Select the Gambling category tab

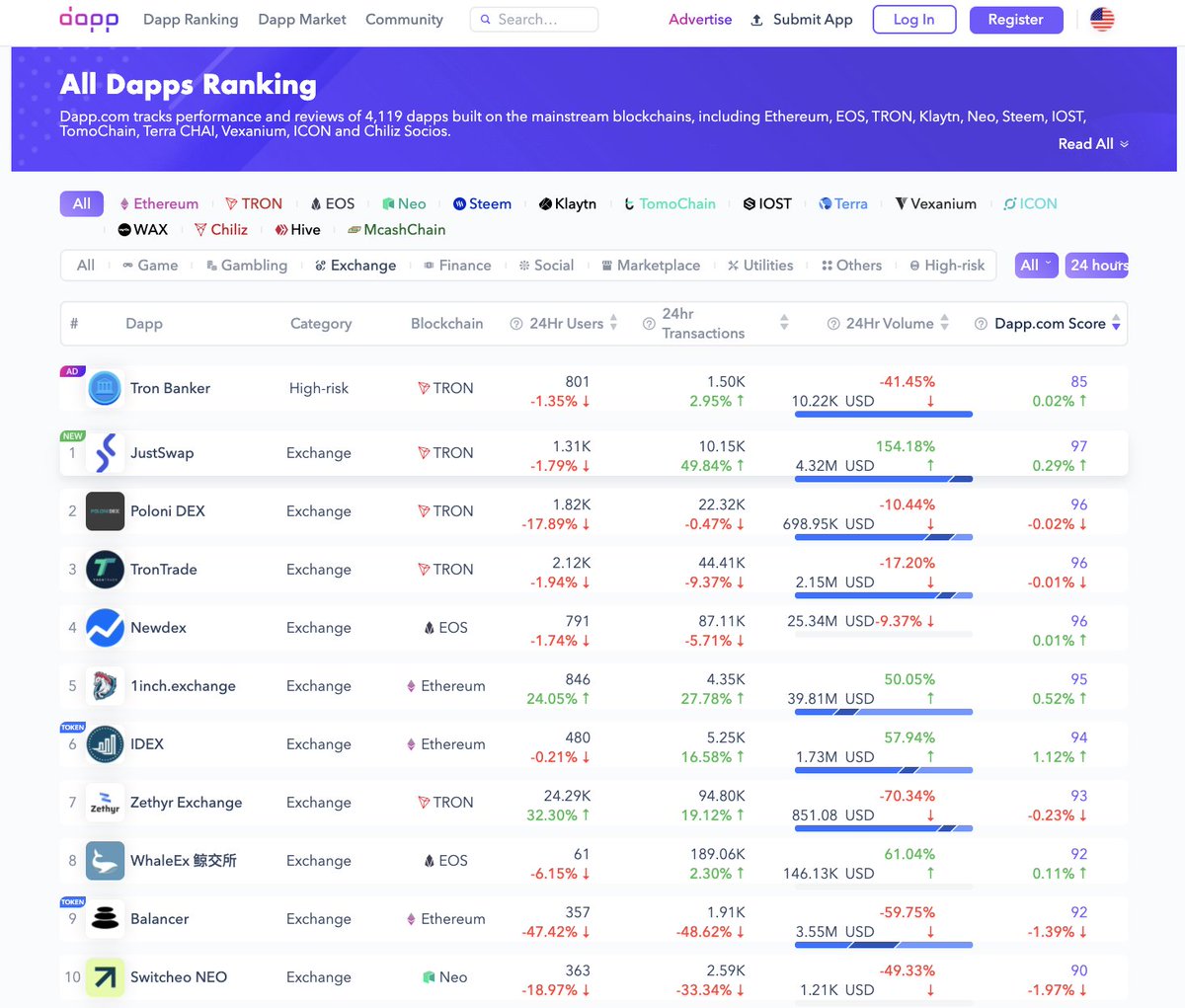tap(247, 265)
